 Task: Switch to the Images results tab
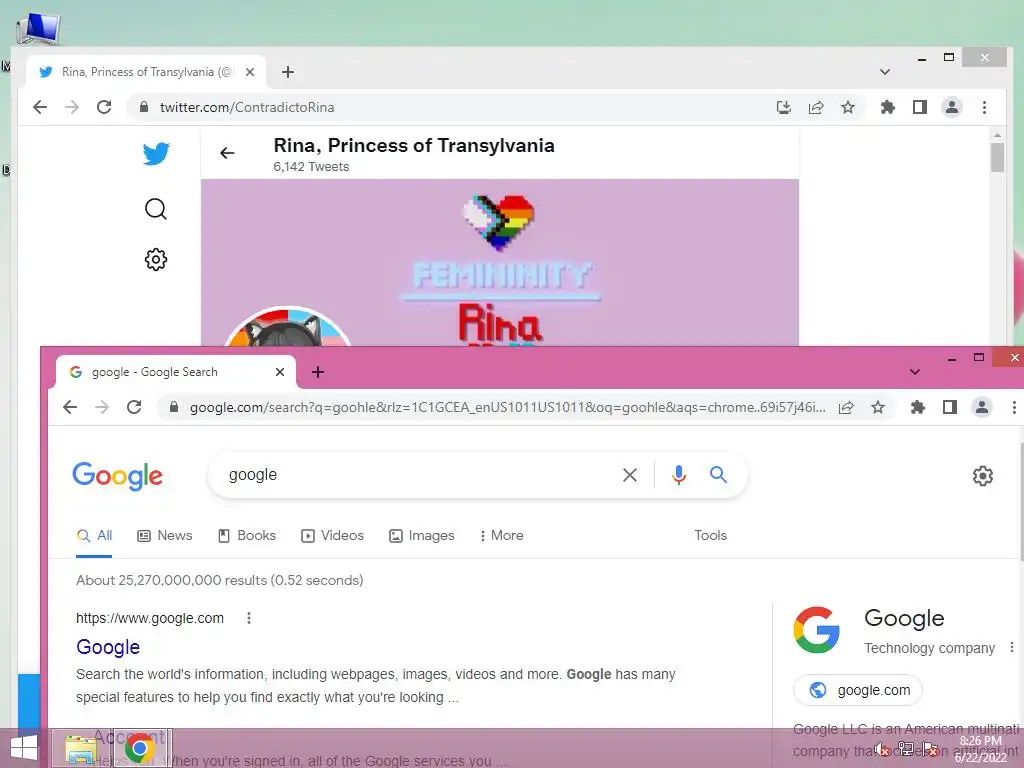(x=422, y=536)
